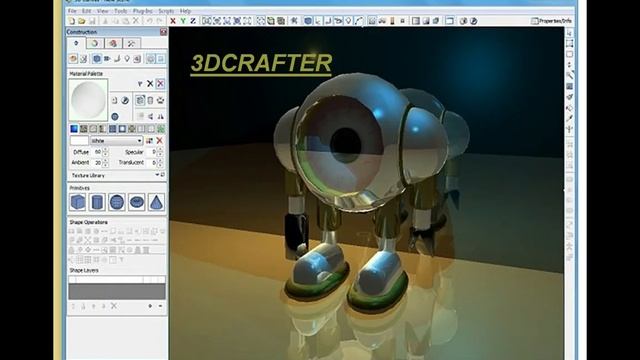Click the black X icon in Material Palette
The width and height of the screenshot is (640, 360).
pyautogui.click(x=150, y=84)
